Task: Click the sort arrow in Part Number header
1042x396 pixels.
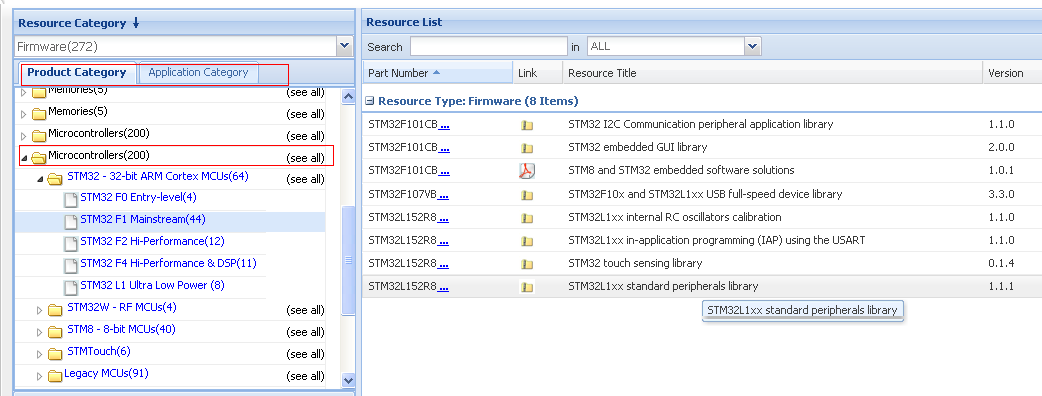Action: point(436,72)
